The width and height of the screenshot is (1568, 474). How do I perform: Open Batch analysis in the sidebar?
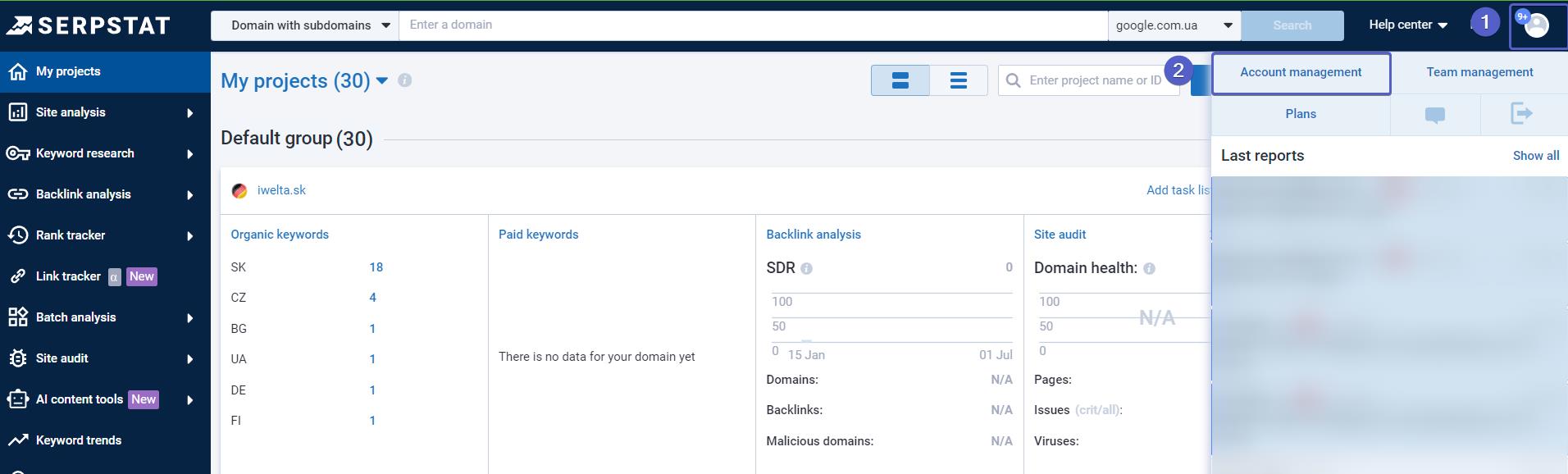click(x=105, y=317)
